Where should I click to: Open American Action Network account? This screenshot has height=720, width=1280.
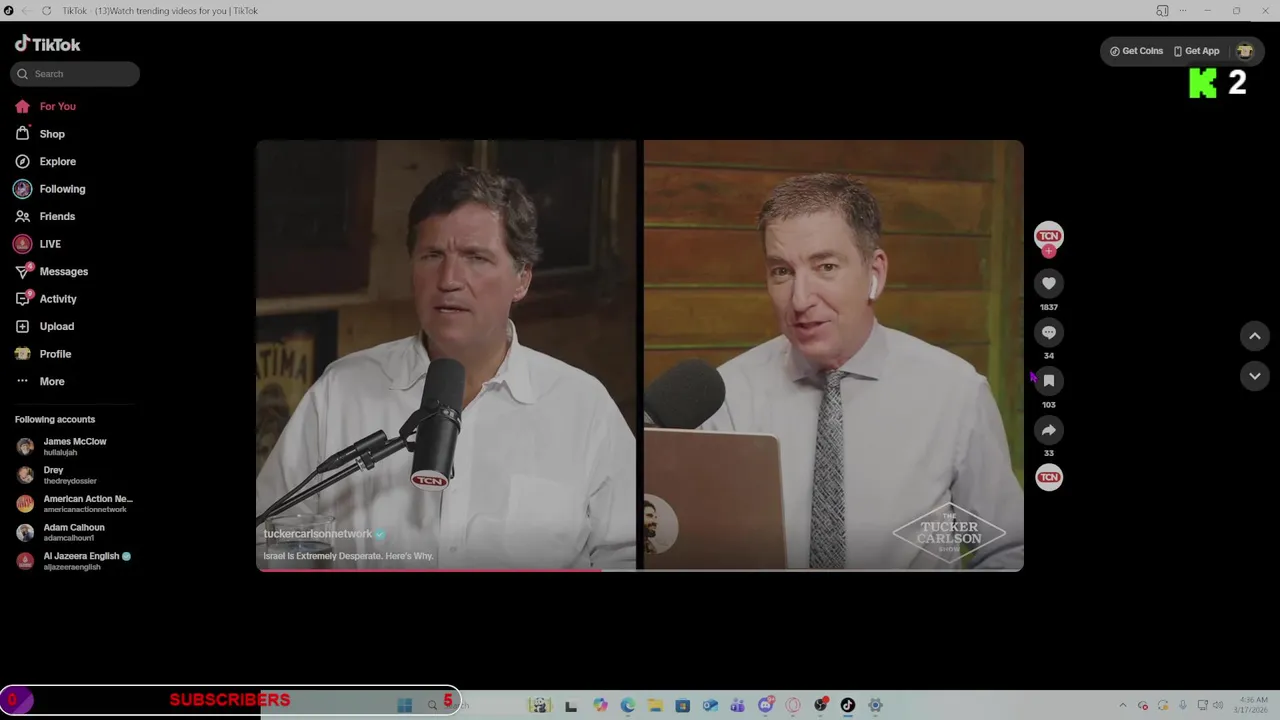tap(74, 503)
